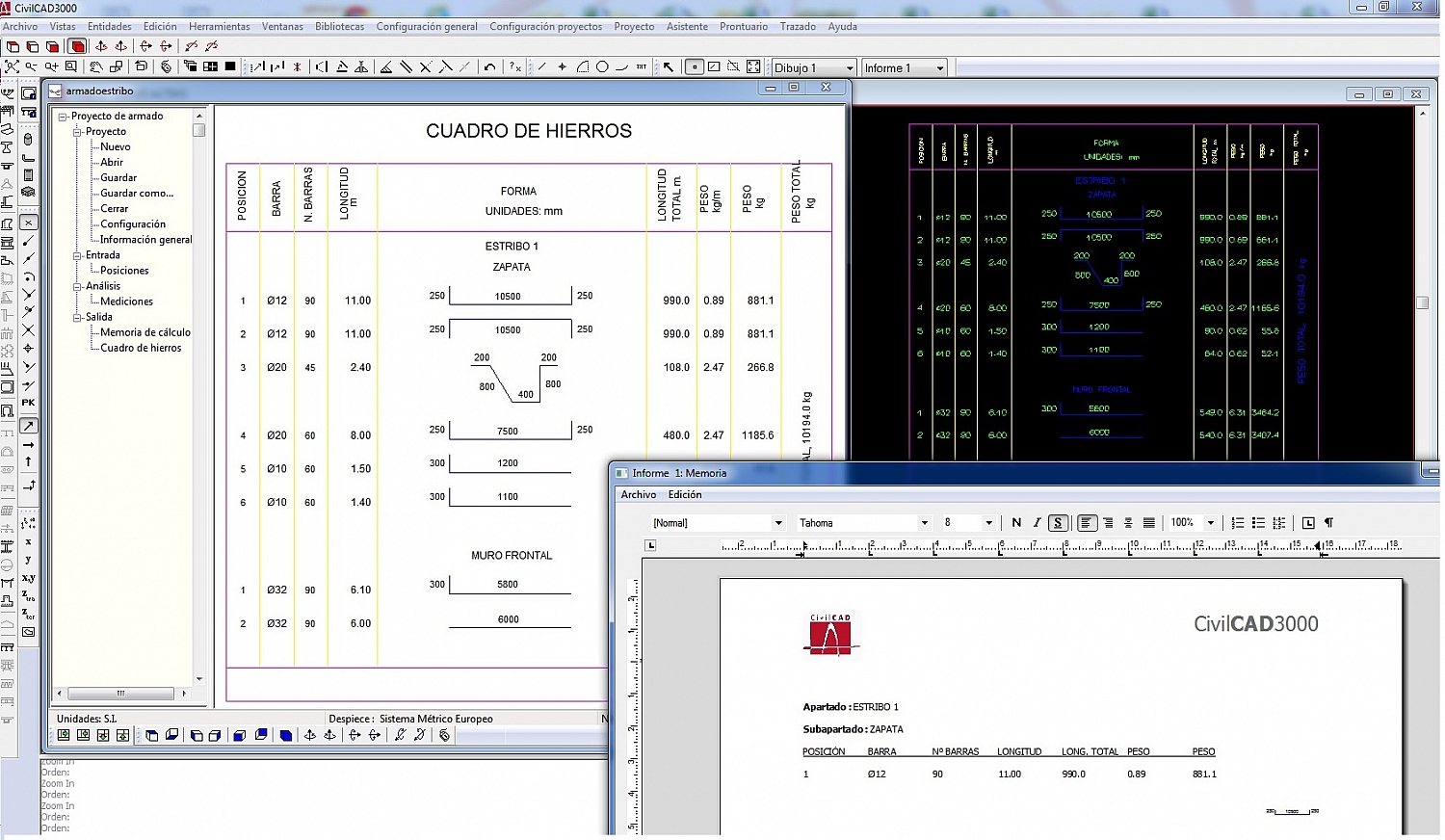Click the CivilCAD logo in report page
Viewport: 1445px width, 840px height.
pyautogui.click(x=830, y=635)
